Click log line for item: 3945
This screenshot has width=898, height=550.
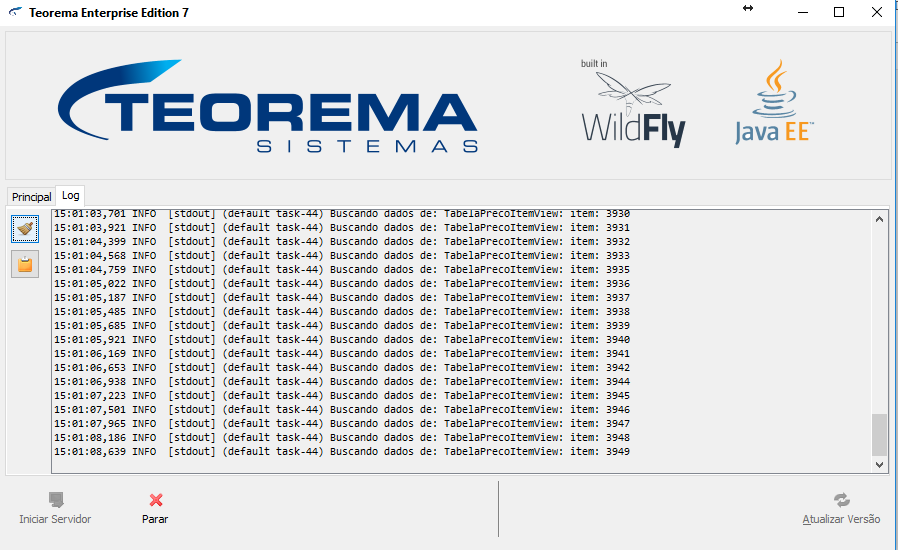[342, 396]
